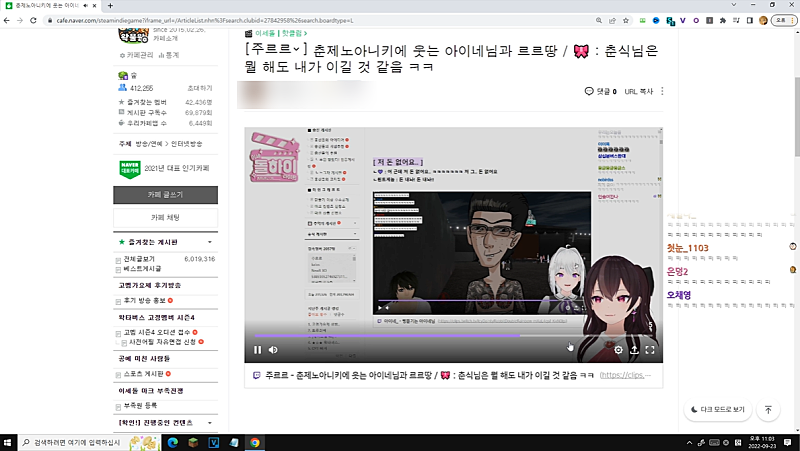Click the taskbar clock 오후 11:03

[762, 442]
